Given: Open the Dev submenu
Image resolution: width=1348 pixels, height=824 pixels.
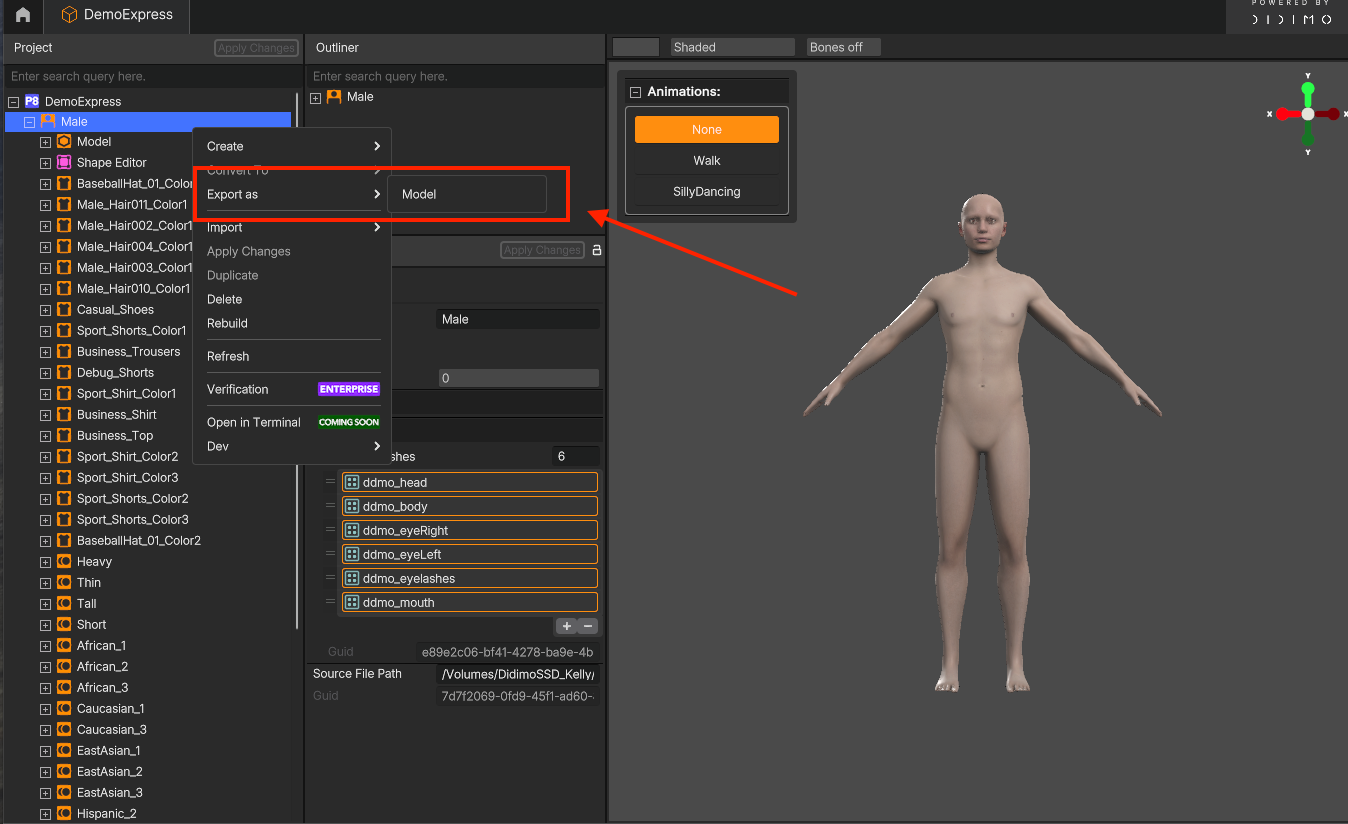Looking at the screenshot, I should point(293,446).
